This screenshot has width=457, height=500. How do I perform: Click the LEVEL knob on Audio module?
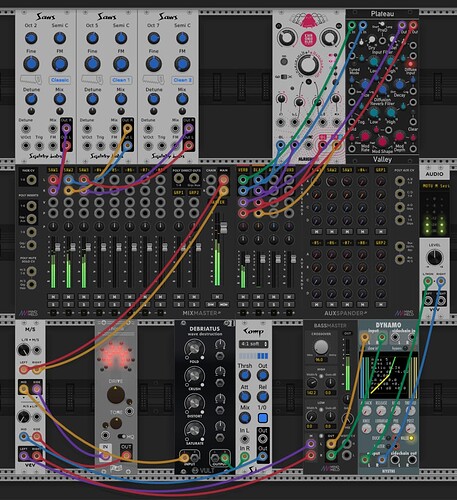435,257
